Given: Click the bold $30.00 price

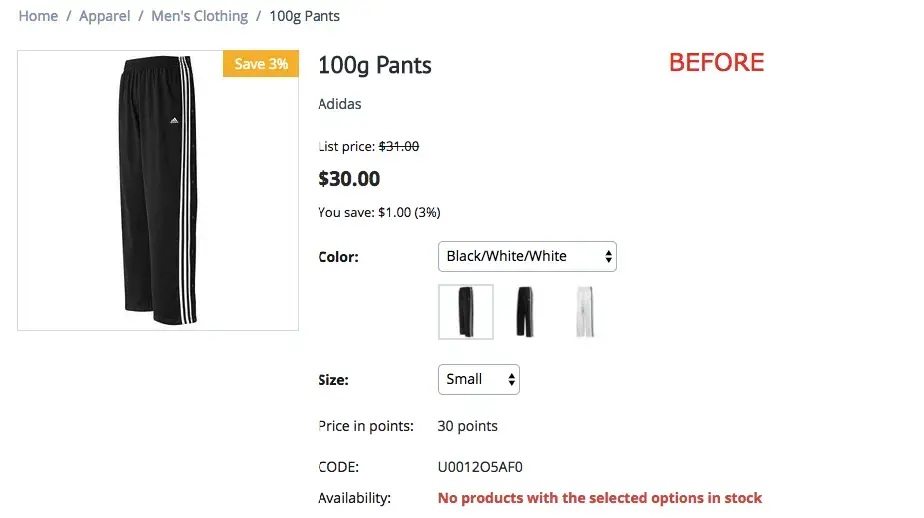Looking at the screenshot, I should [x=349, y=179].
